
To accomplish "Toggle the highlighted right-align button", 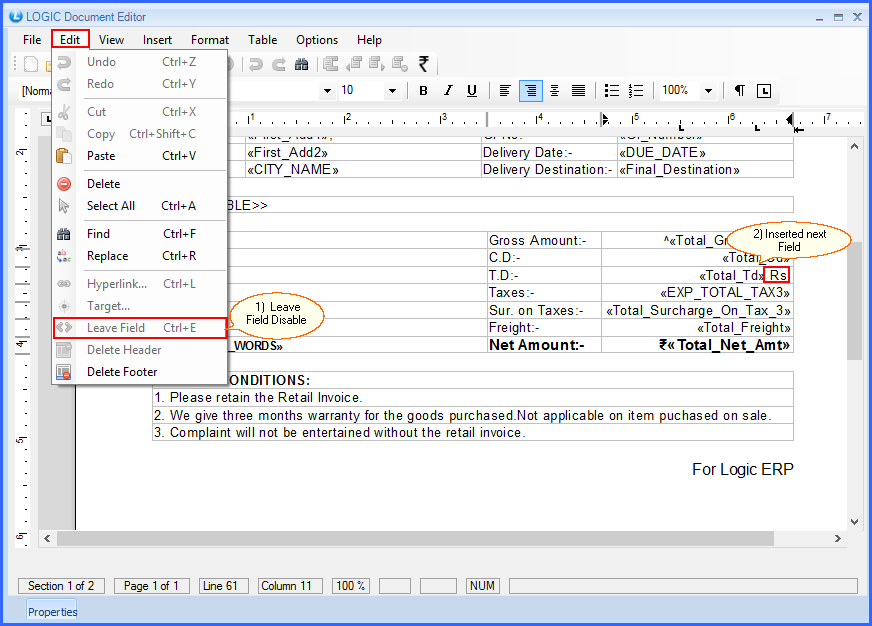I will pyautogui.click(x=531, y=91).
